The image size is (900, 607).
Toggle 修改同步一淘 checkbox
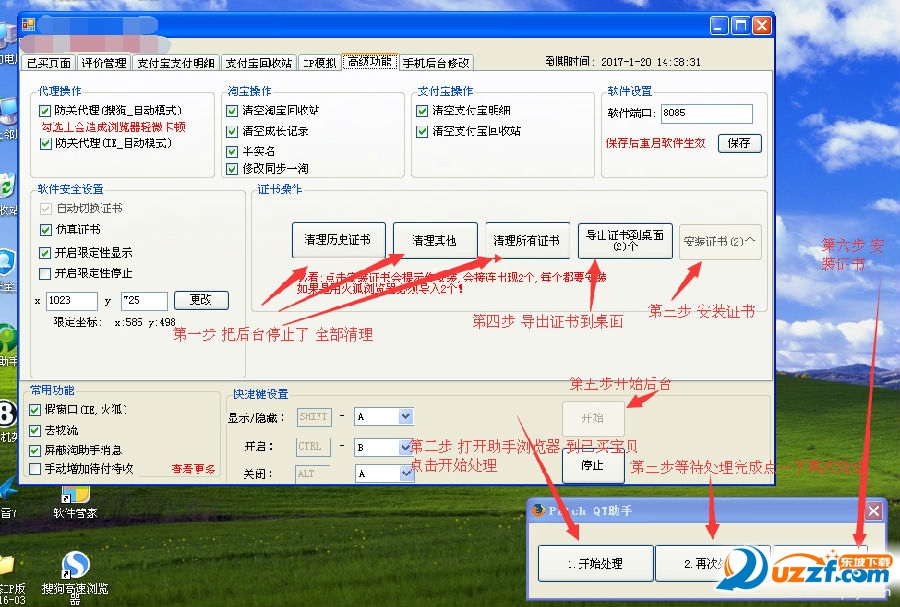tap(232, 169)
